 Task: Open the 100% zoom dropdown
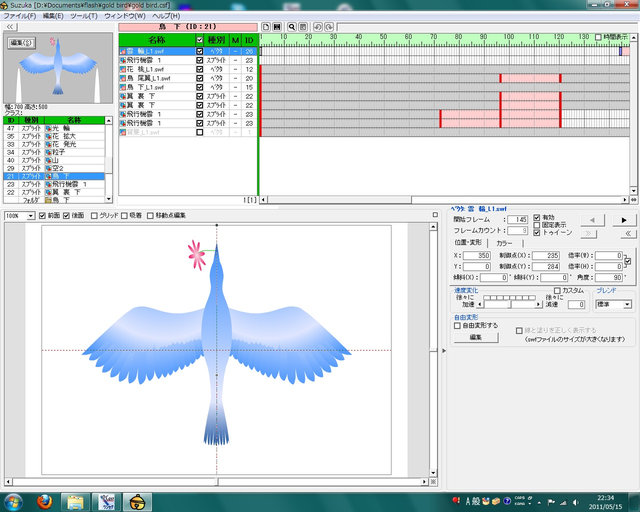click(31, 216)
